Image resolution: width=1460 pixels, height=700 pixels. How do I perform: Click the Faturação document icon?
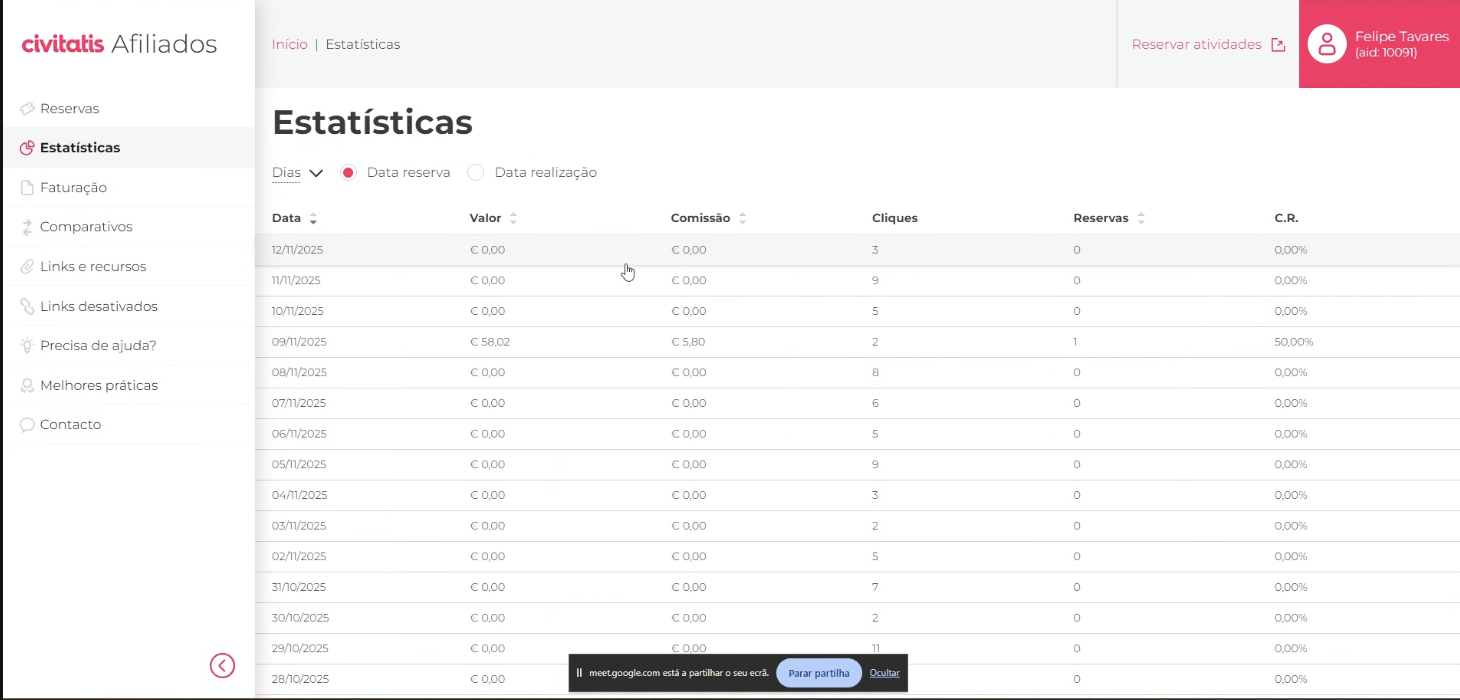[27, 187]
